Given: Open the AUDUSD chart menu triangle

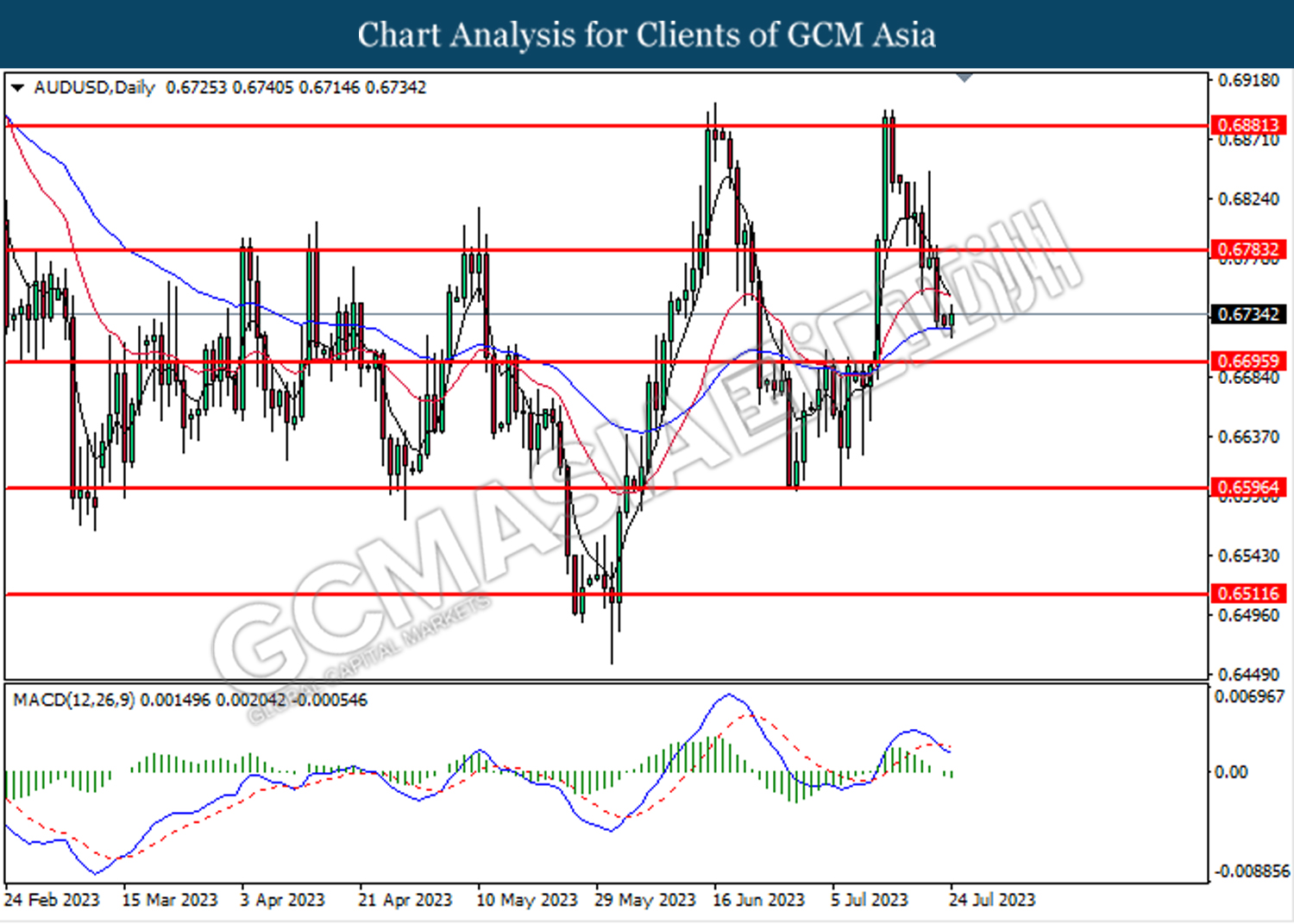Looking at the screenshot, I should 17,87.
